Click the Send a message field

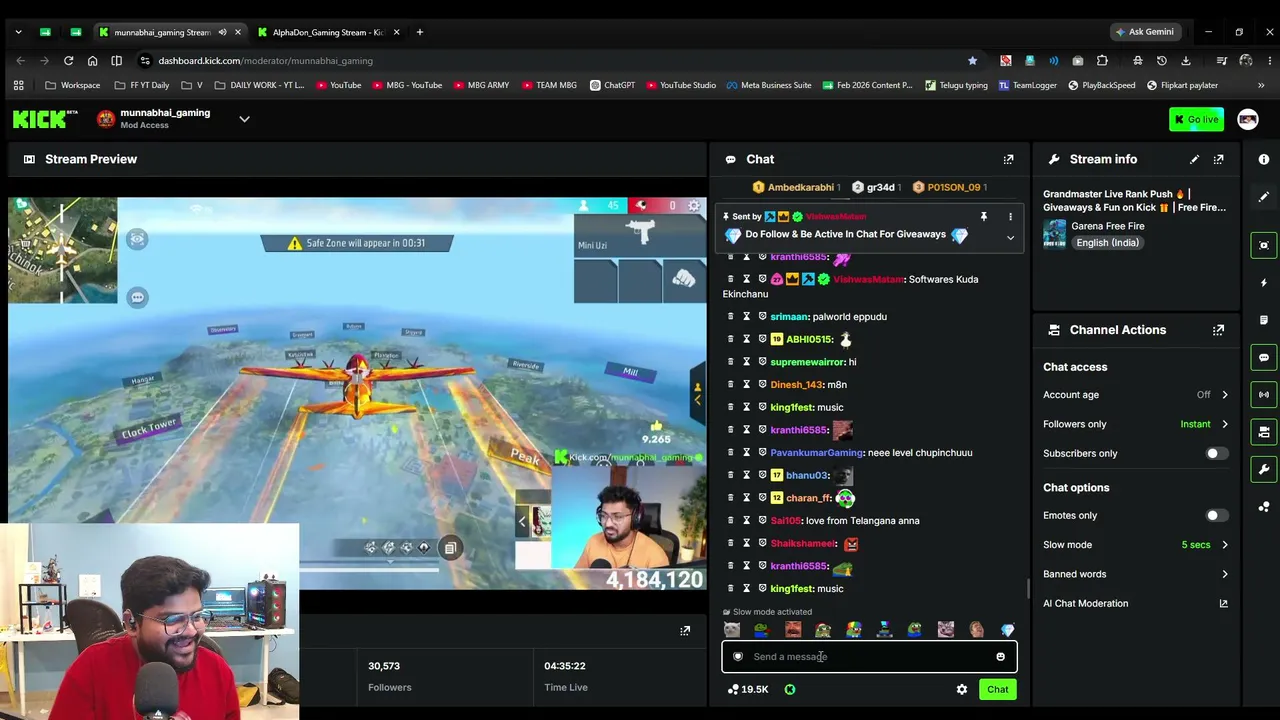pos(869,657)
